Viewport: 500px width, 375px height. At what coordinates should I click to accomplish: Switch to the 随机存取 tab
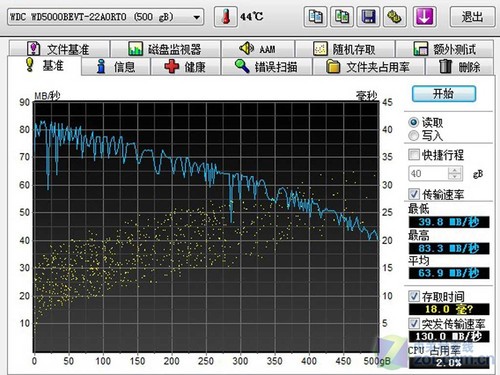tap(345, 49)
